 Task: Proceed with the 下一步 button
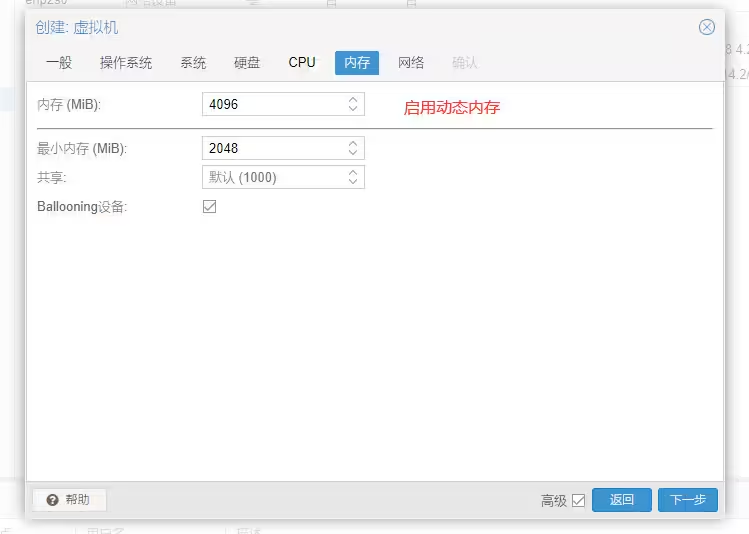click(688, 500)
